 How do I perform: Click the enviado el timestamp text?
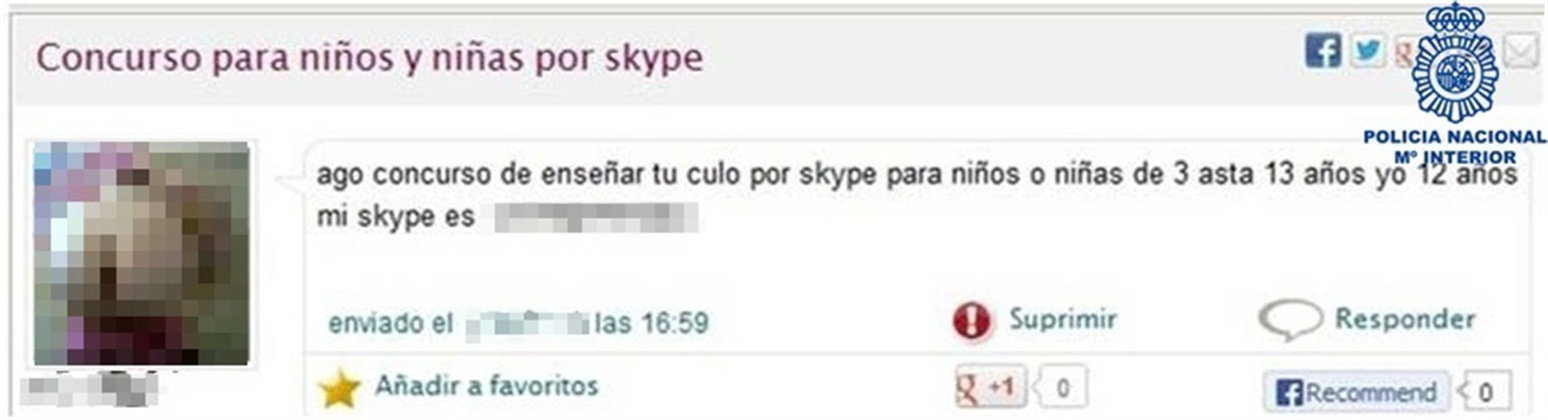pyautogui.click(x=519, y=324)
